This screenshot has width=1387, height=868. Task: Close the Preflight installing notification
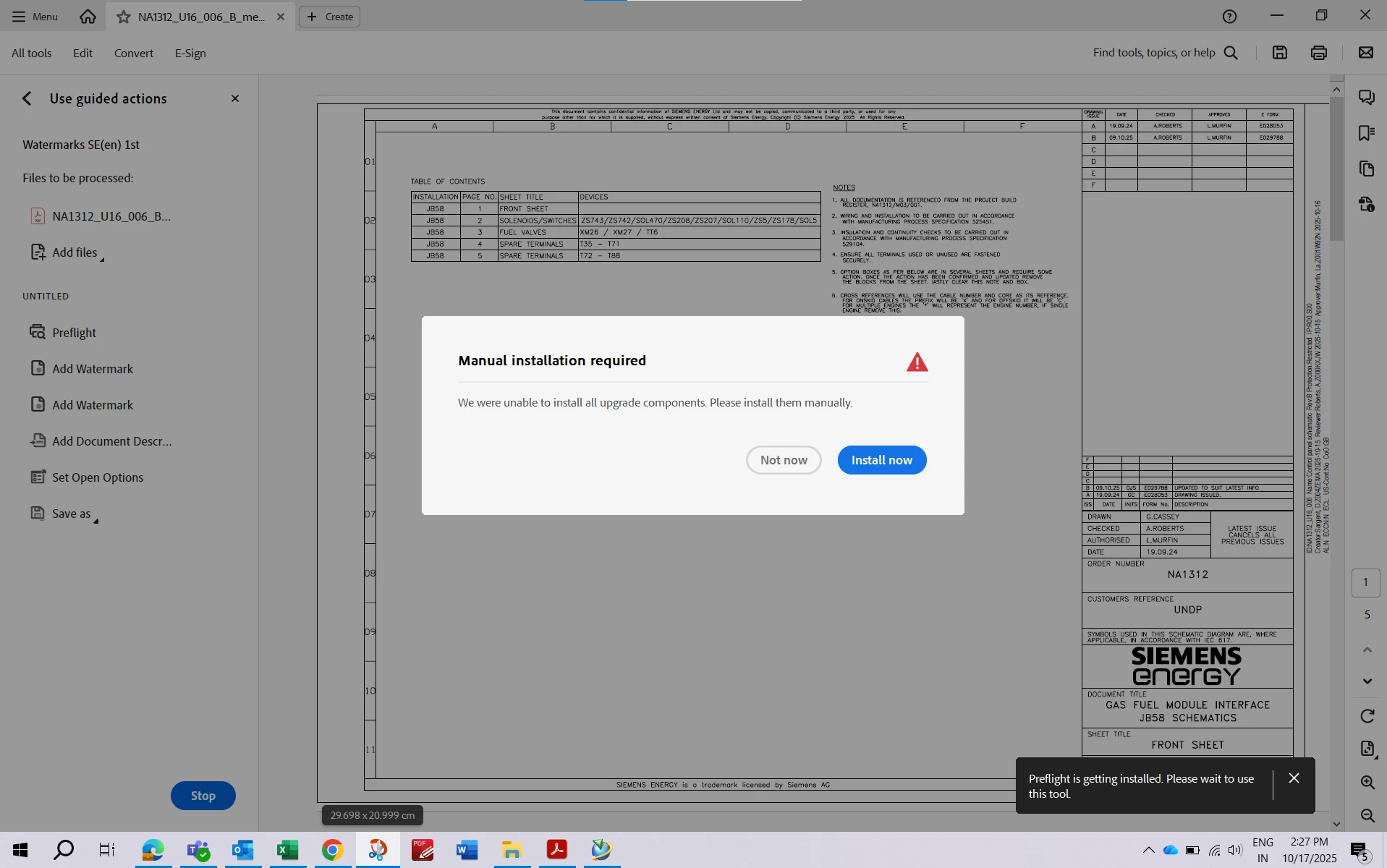(x=1294, y=778)
